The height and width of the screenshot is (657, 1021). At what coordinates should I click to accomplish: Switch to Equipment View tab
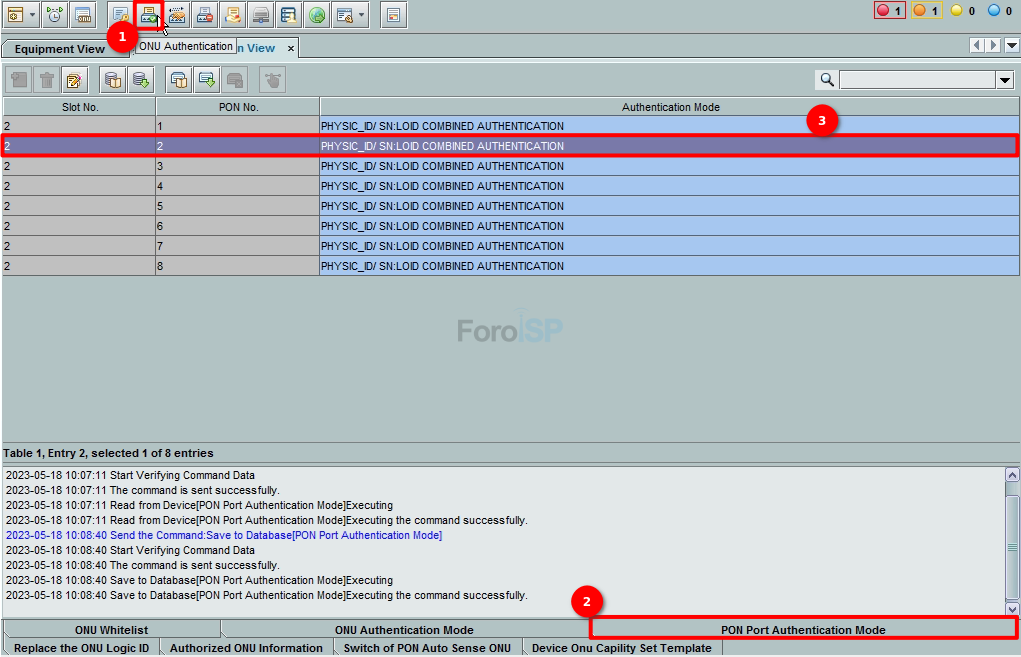coord(60,49)
